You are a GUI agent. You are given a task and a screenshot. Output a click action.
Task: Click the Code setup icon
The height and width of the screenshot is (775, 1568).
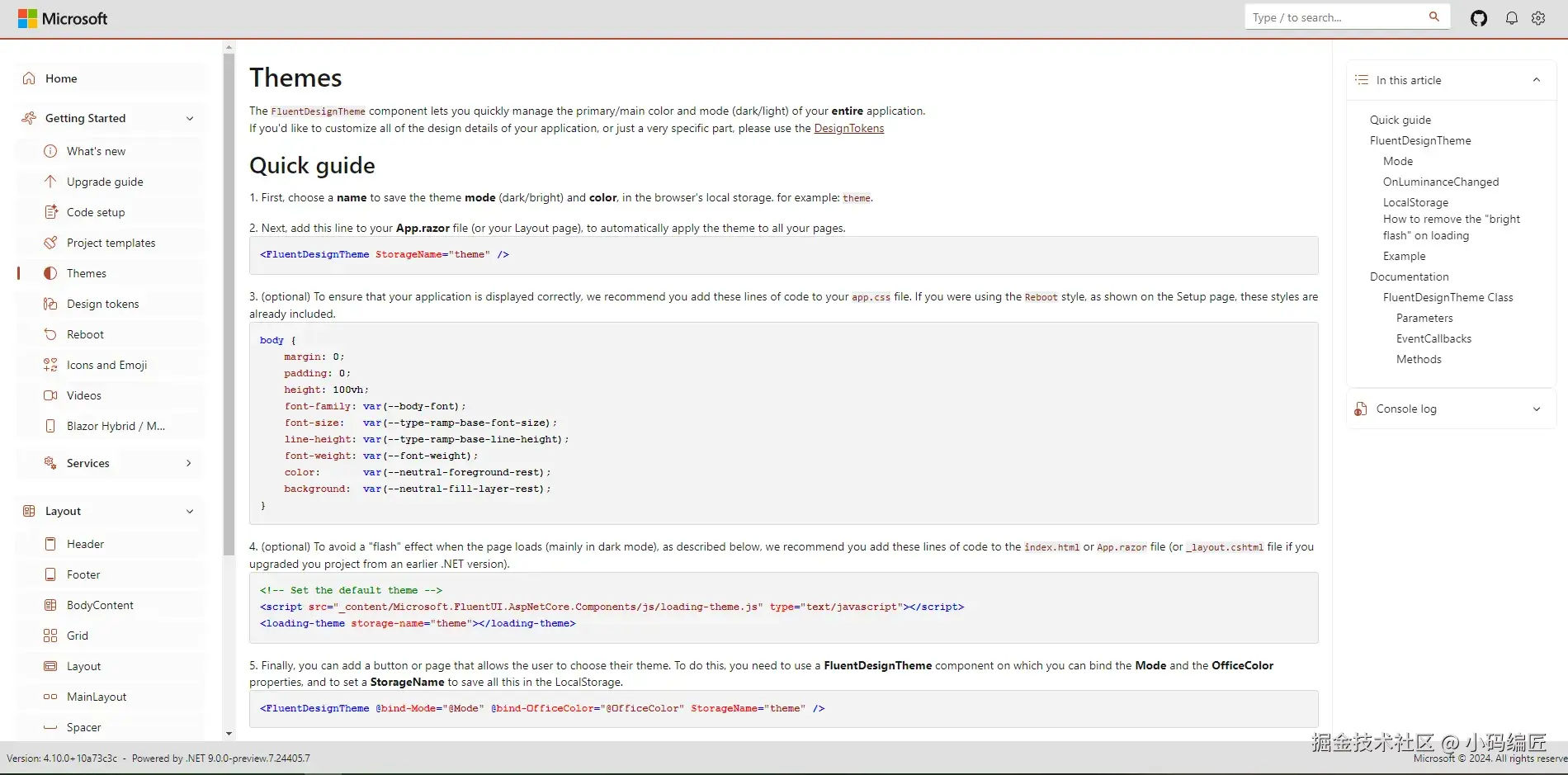coord(50,212)
